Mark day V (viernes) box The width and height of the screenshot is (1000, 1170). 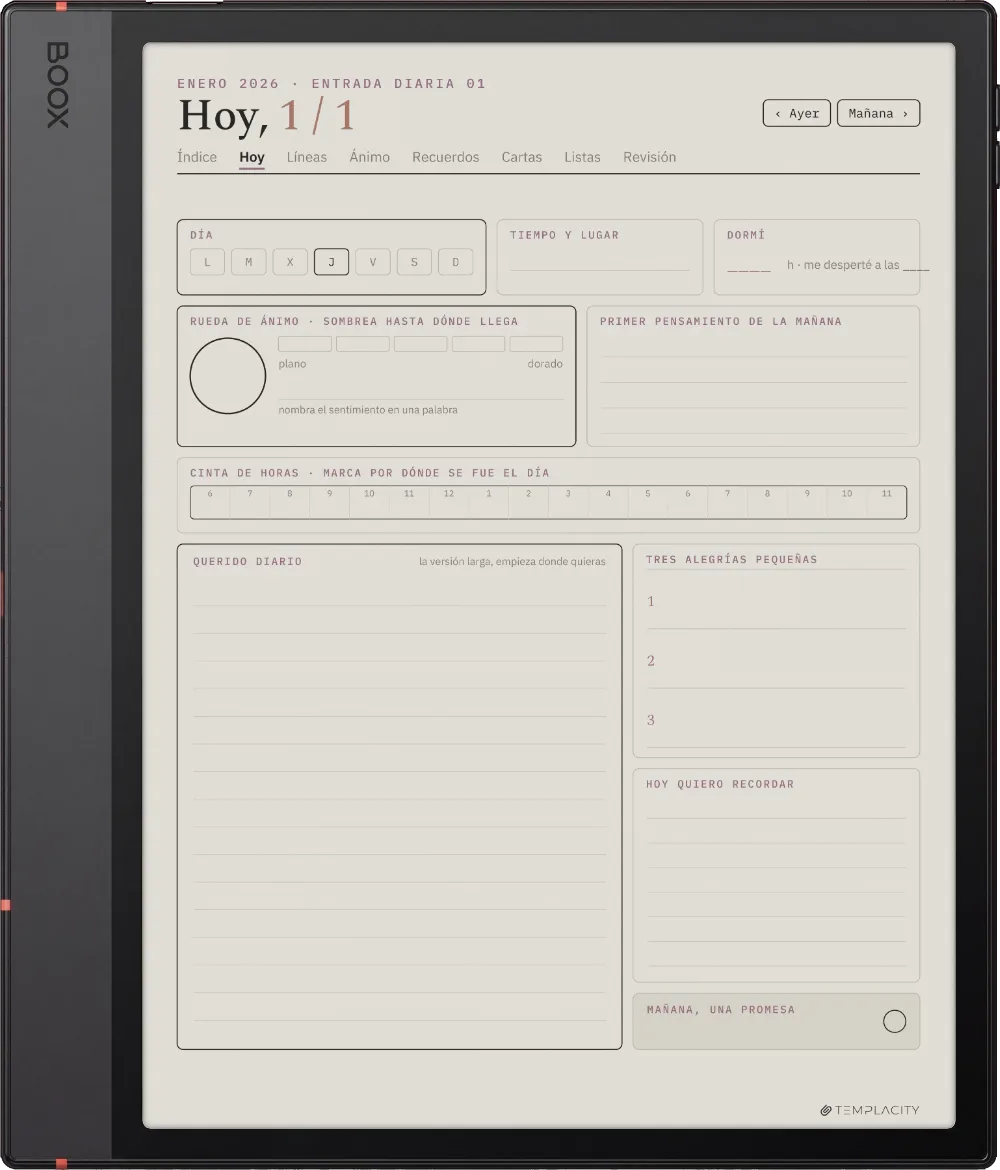click(373, 262)
